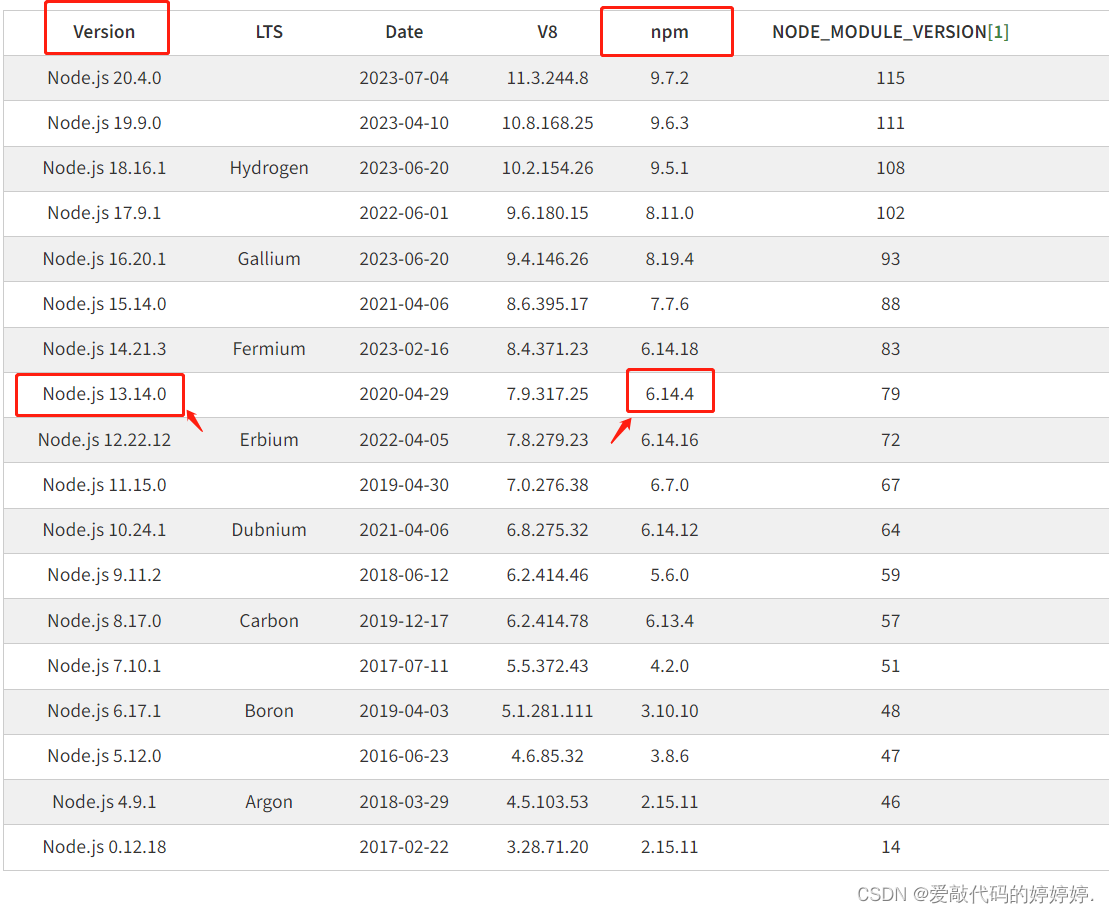Screen dimensions: 1109x913
Task: Click module version 64
Action: [x=890, y=530]
